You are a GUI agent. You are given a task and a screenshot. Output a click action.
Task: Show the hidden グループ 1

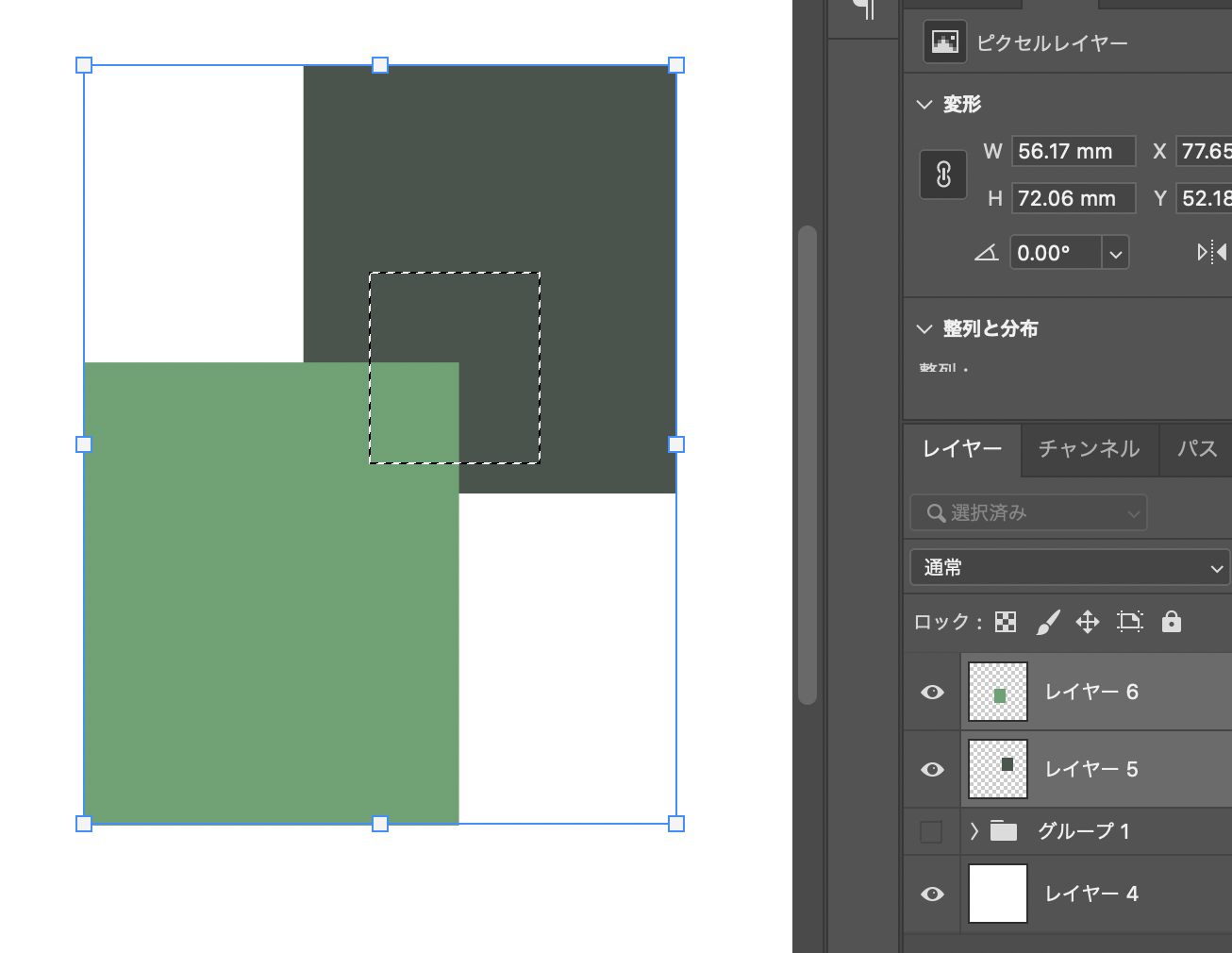(932, 831)
